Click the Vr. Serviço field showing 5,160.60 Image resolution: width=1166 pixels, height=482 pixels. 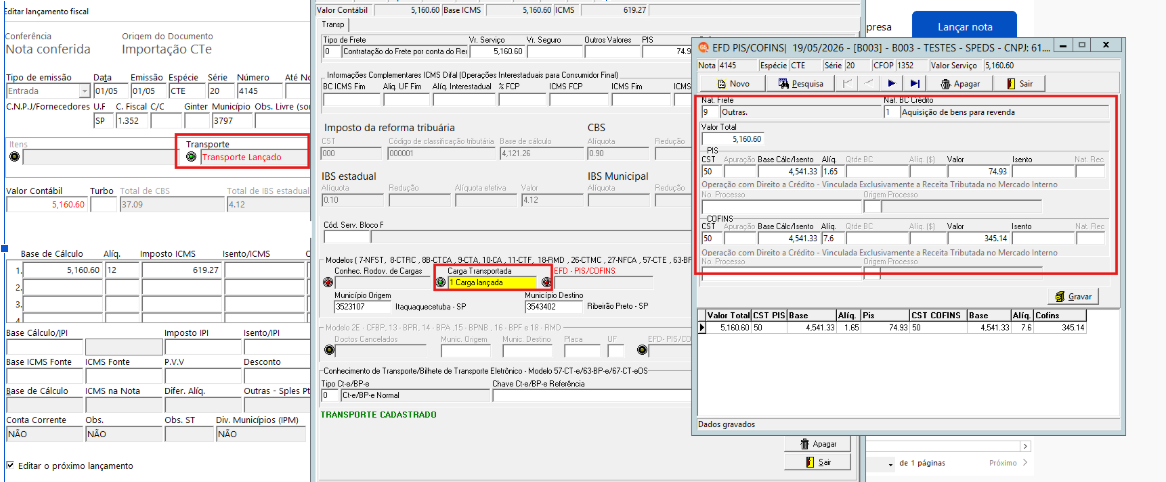497,52
